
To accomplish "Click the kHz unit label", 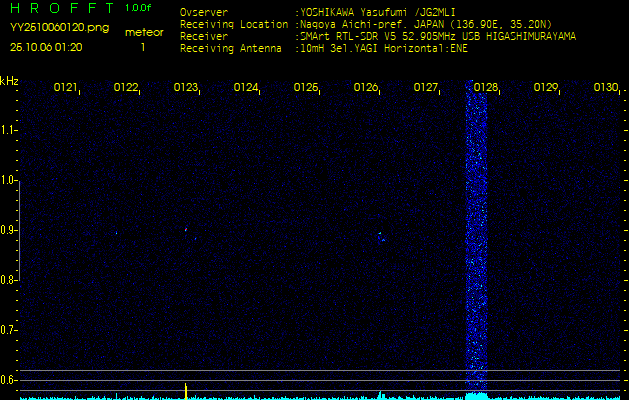I will tap(9, 81).
